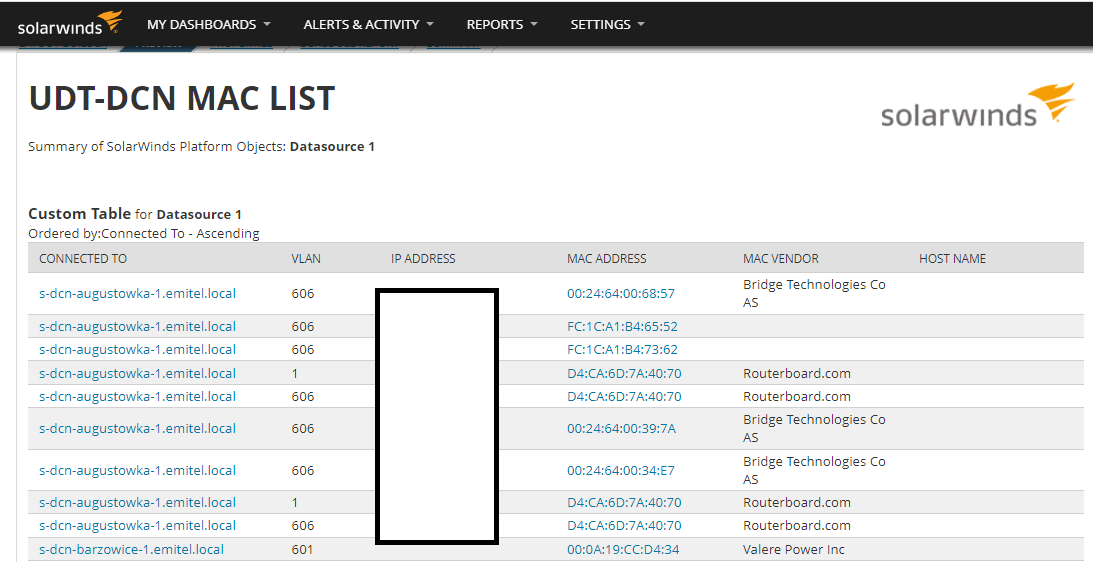Click the Ordered by Connected To - Ascending text
This screenshot has height=562, width=1093.
(x=144, y=234)
